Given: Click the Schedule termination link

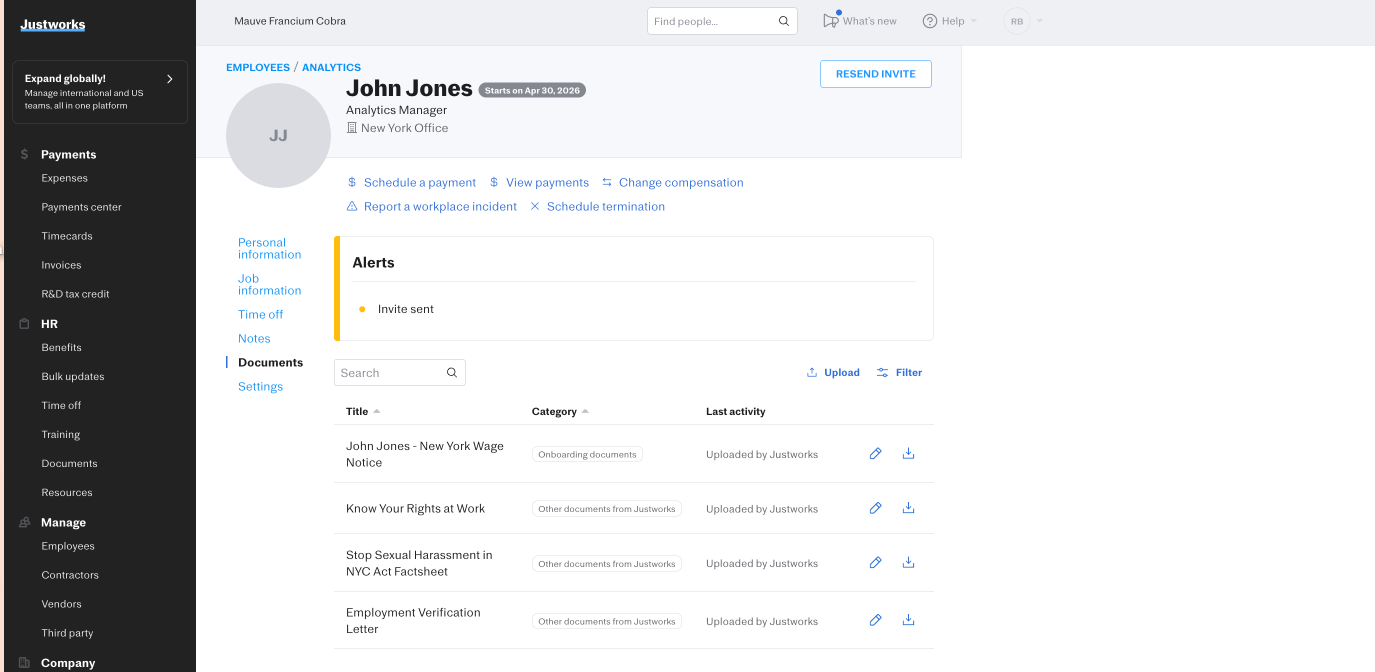Looking at the screenshot, I should click(605, 207).
